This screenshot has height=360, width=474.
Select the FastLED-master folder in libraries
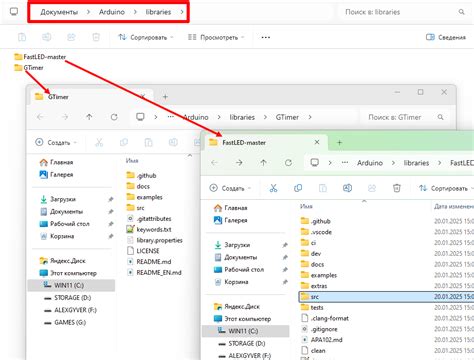[40, 57]
